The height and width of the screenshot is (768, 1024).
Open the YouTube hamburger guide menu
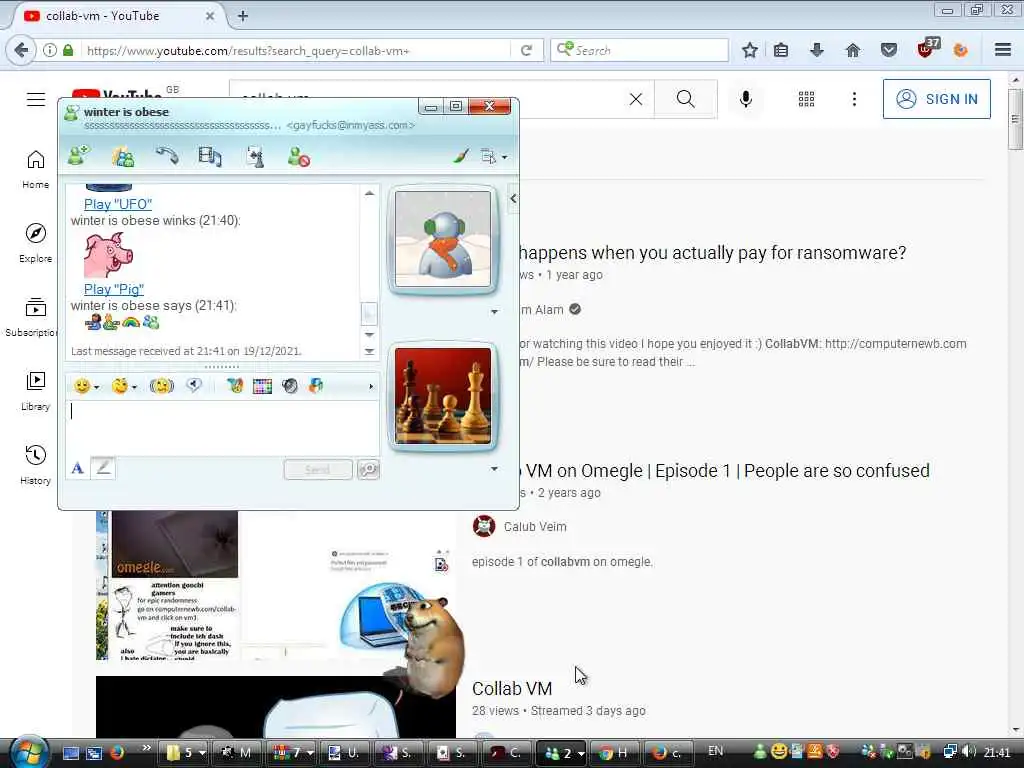[x=36, y=99]
